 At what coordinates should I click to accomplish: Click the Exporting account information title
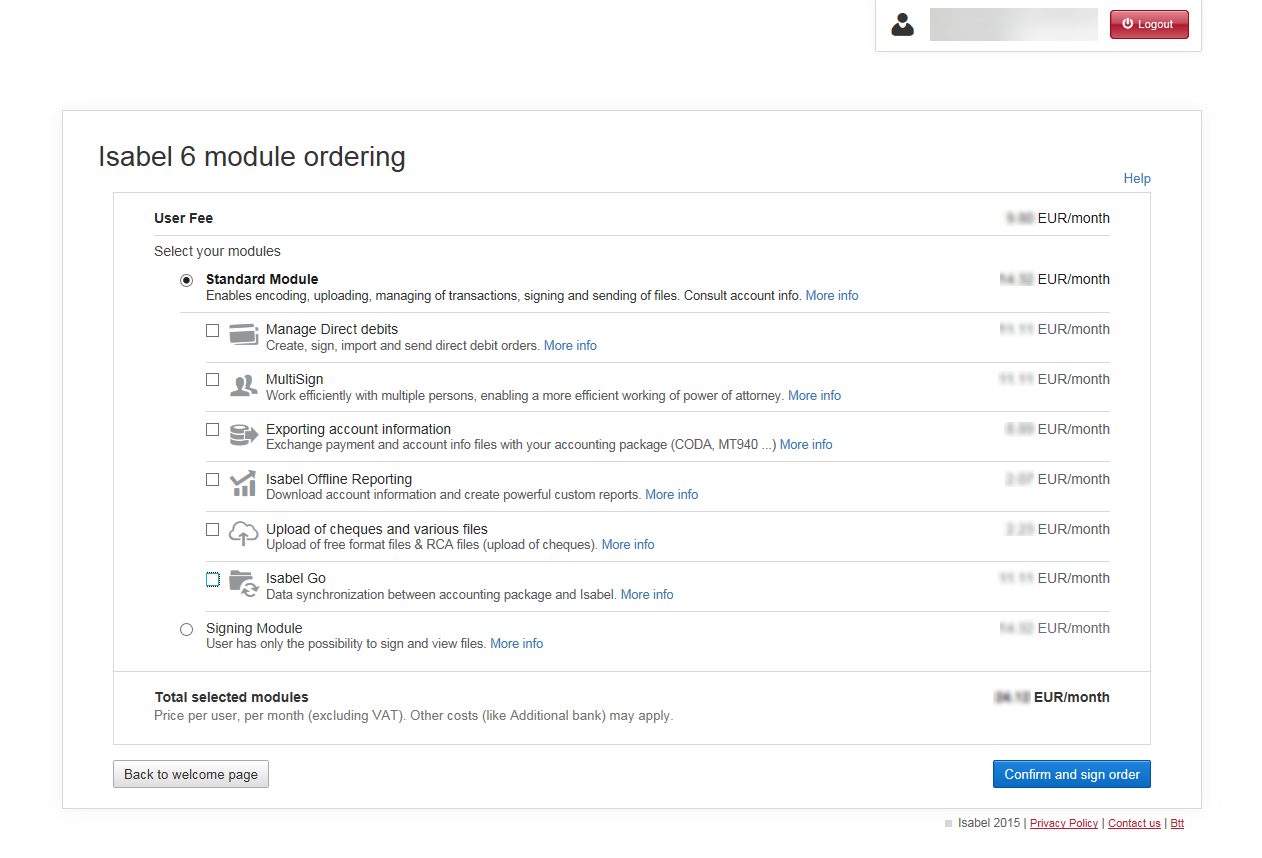pos(358,429)
